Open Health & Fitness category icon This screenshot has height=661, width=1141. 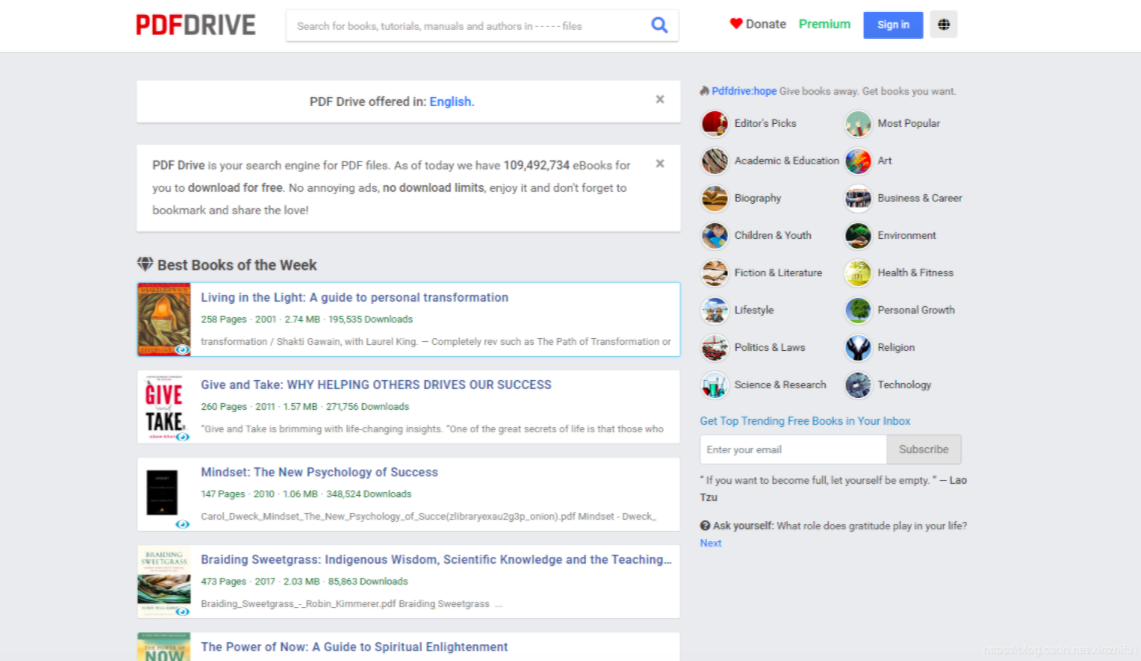(858, 273)
